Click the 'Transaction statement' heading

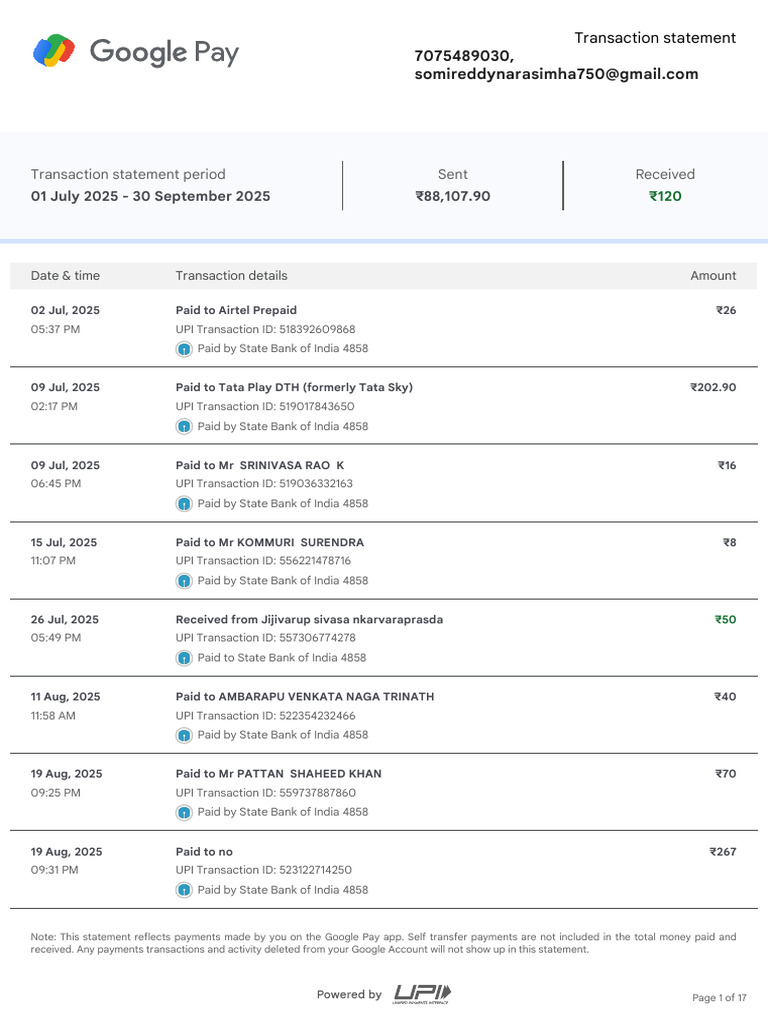[655, 38]
